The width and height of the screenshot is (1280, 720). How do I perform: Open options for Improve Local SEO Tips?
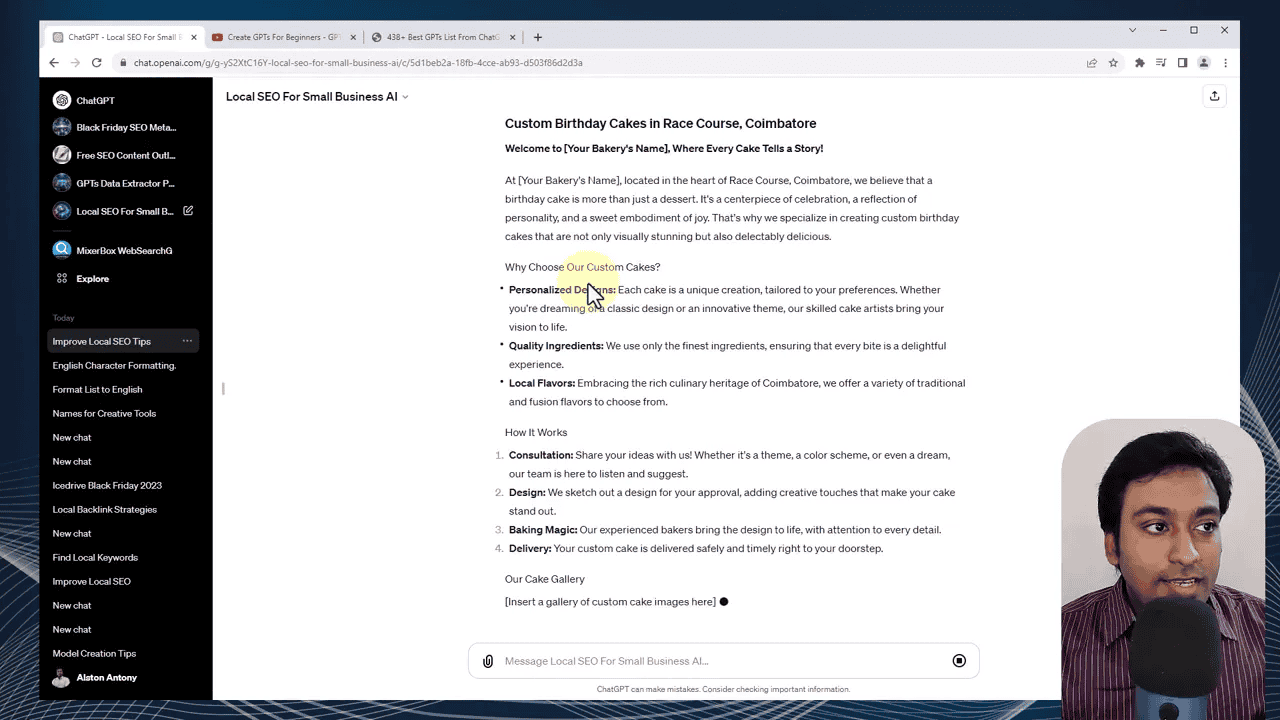click(x=187, y=341)
